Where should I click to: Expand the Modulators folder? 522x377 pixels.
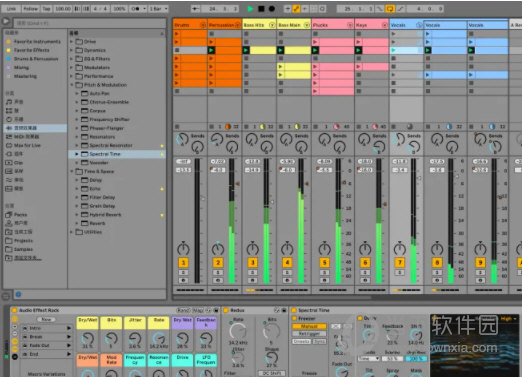pos(71,68)
